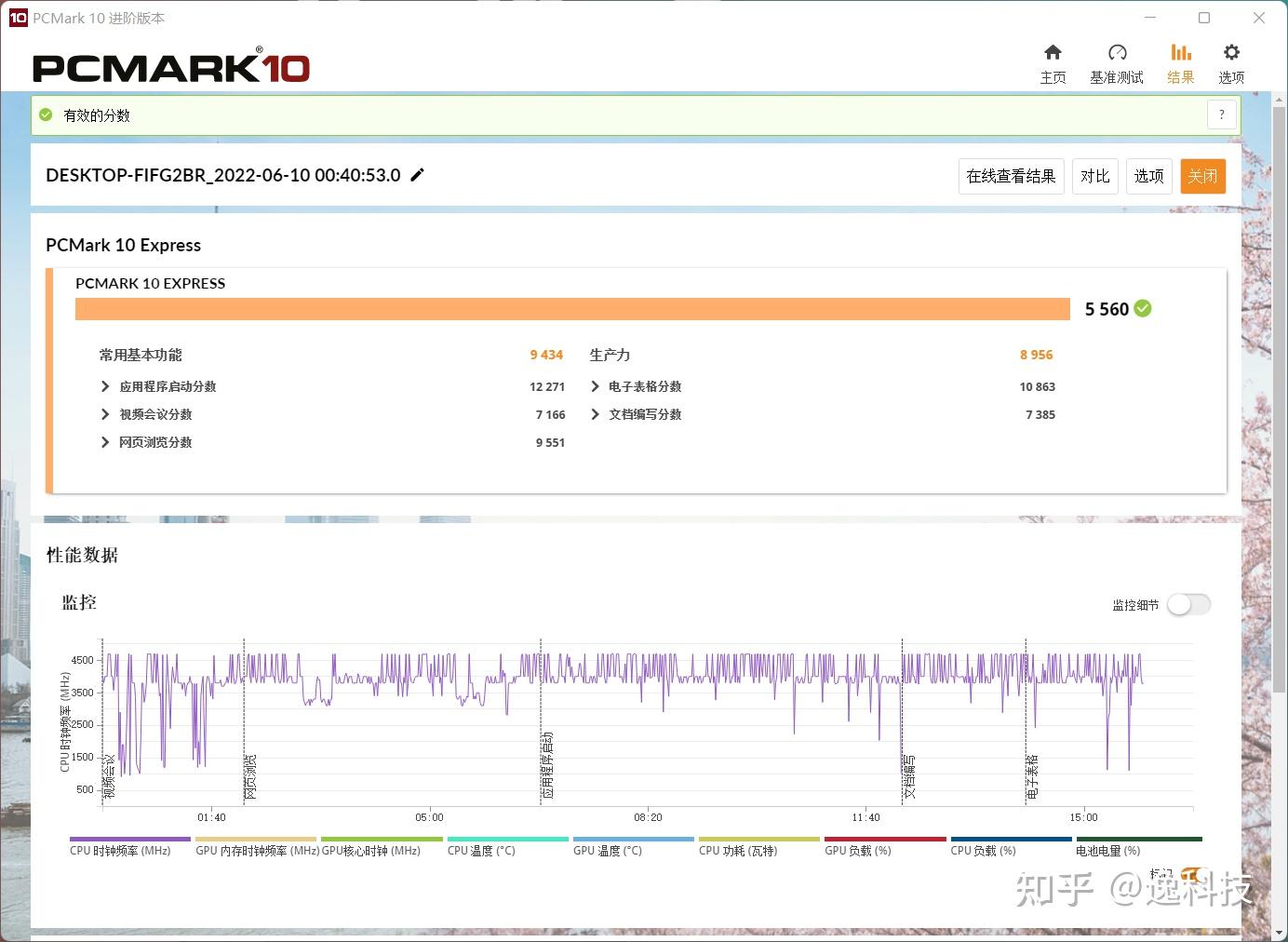Click the 在线查看结果 button
The width and height of the screenshot is (1288, 942).
tap(1011, 176)
